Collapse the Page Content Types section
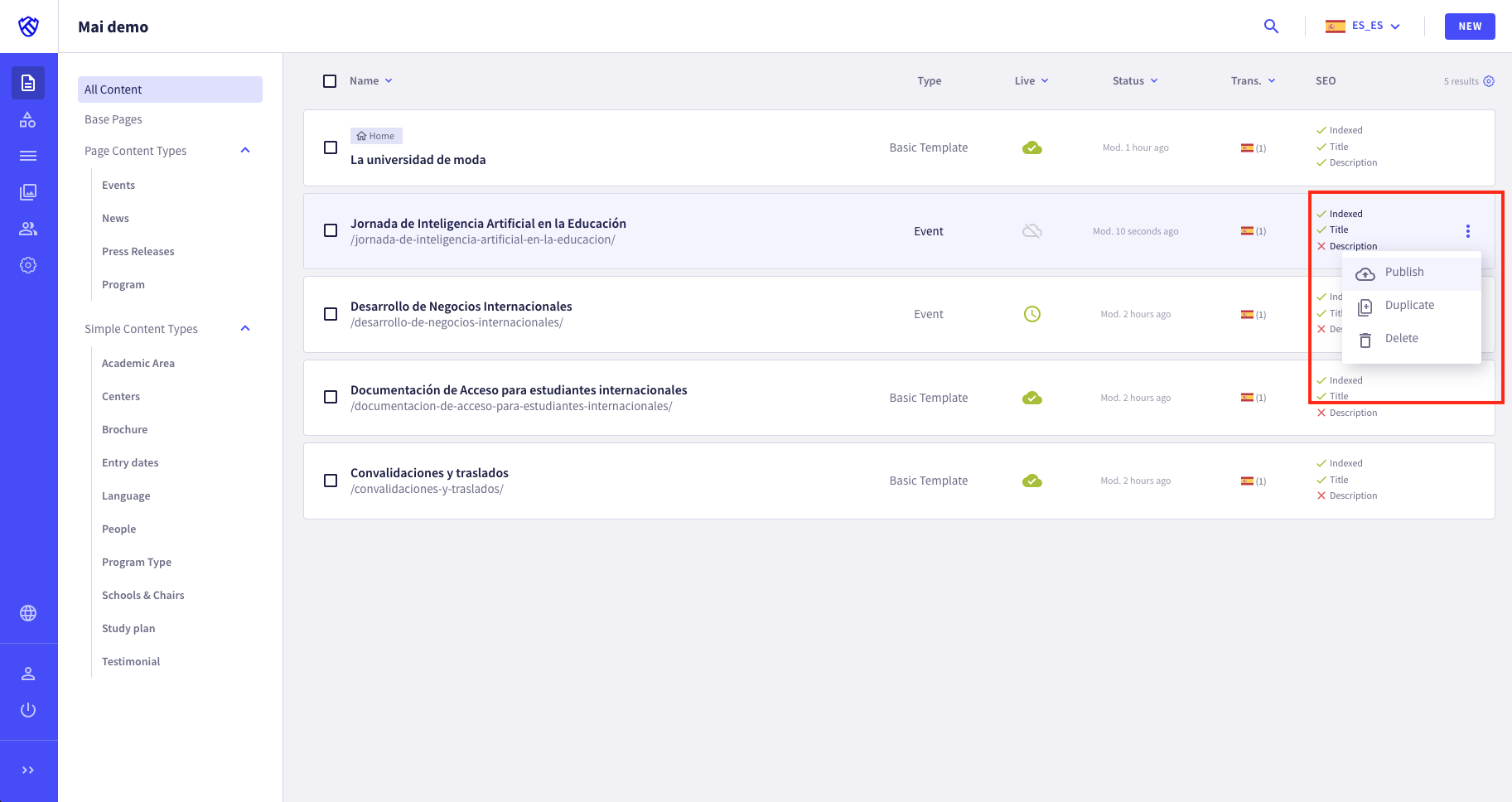The width and height of the screenshot is (1512, 802). click(x=244, y=150)
